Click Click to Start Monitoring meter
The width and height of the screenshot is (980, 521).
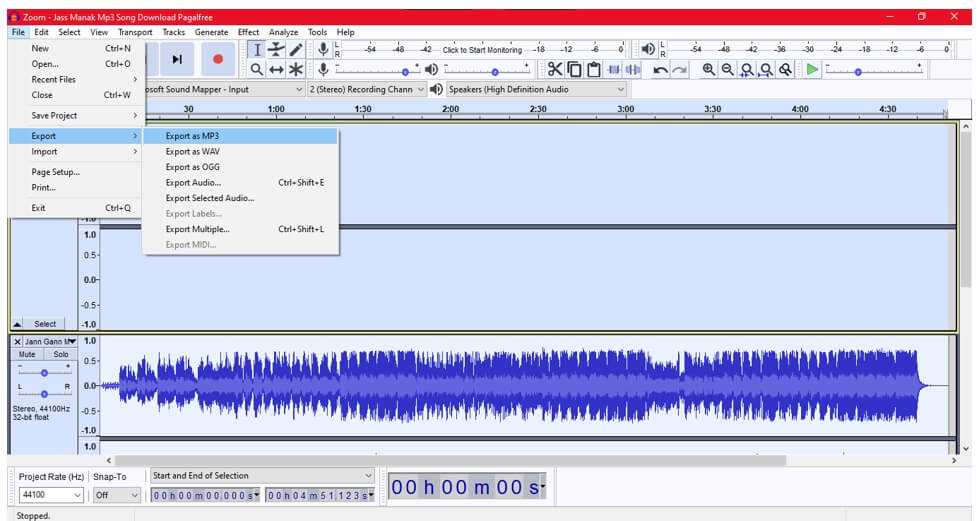click(x=482, y=49)
